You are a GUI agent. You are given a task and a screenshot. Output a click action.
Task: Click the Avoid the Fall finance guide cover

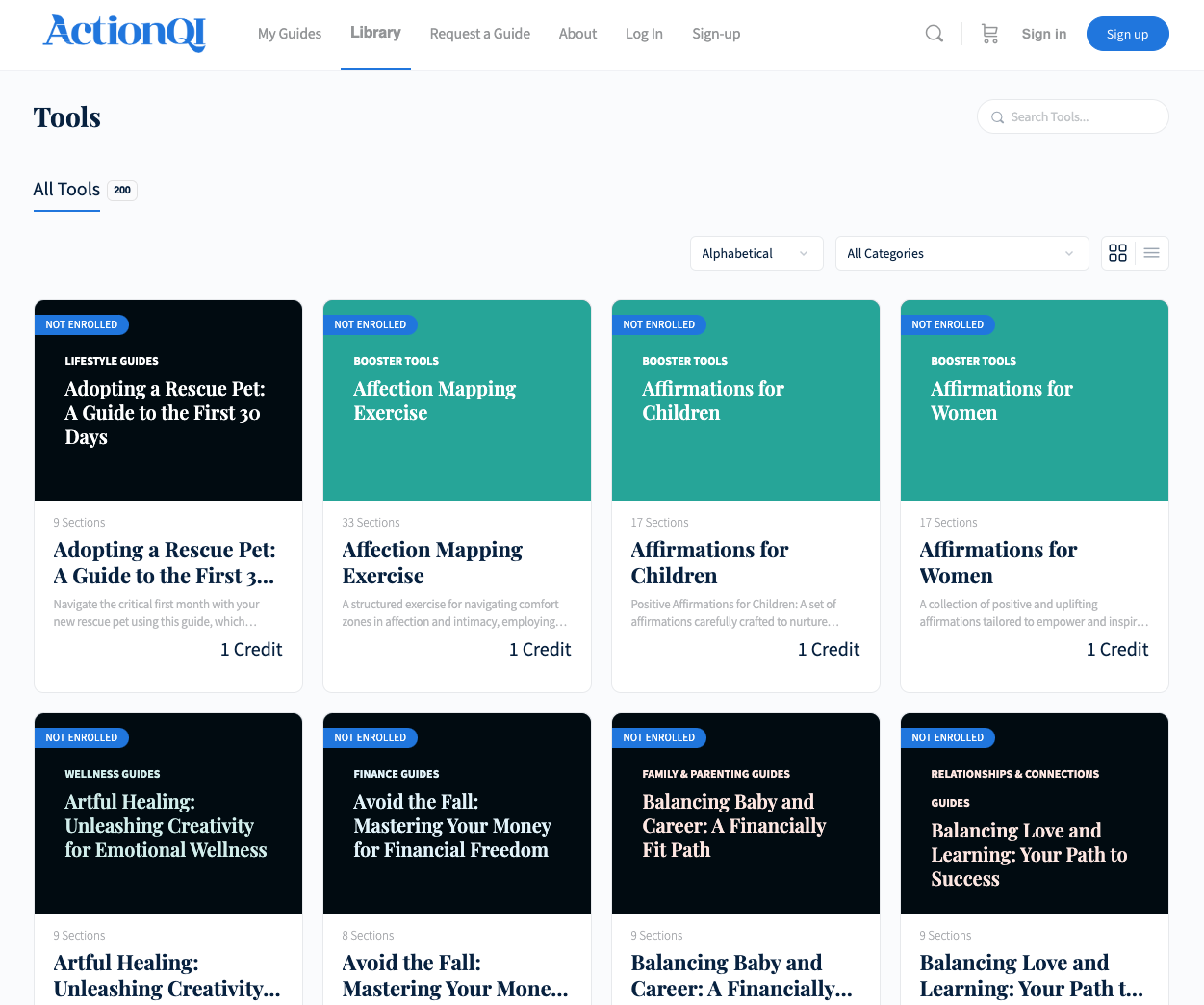click(x=457, y=813)
